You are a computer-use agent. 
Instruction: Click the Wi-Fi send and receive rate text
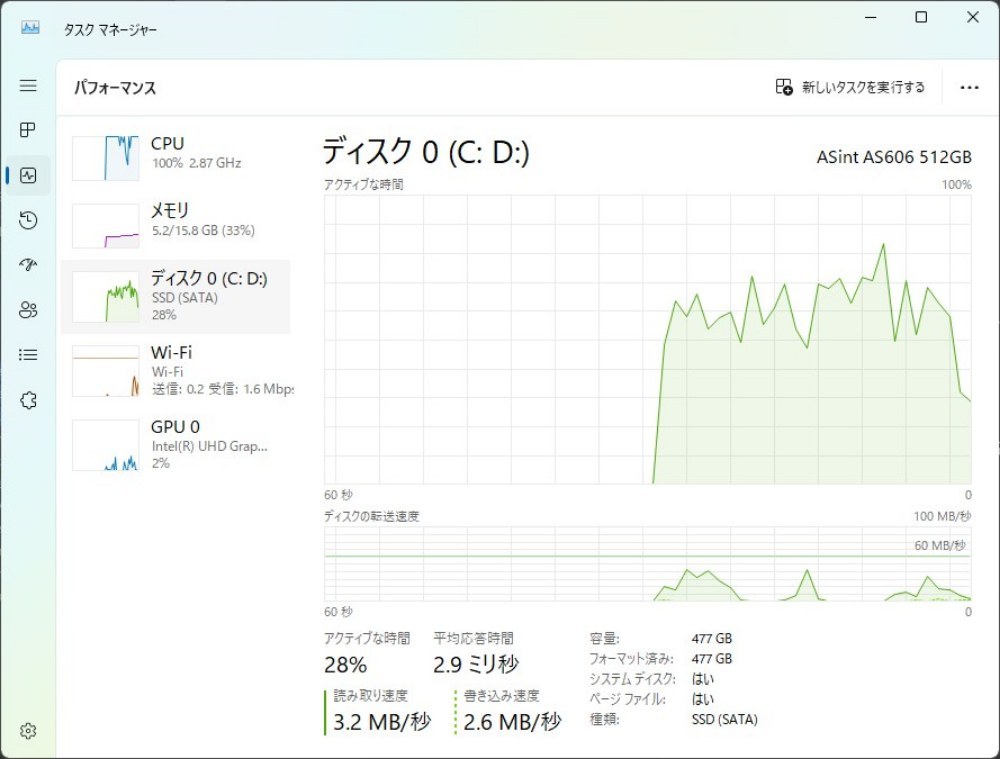pyautogui.click(x=223, y=388)
